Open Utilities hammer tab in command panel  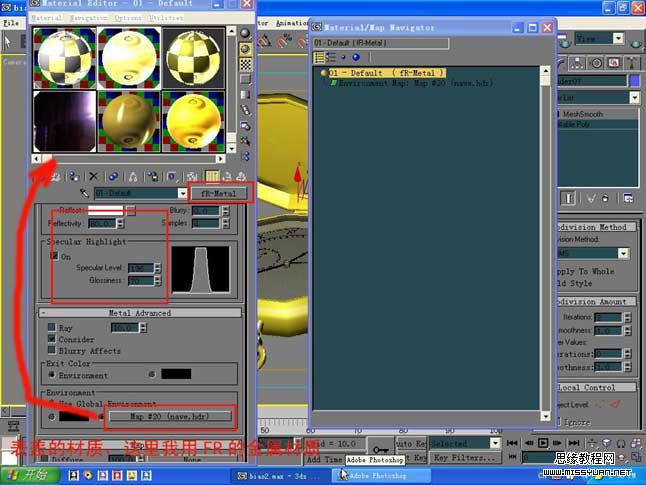tap(632, 63)
